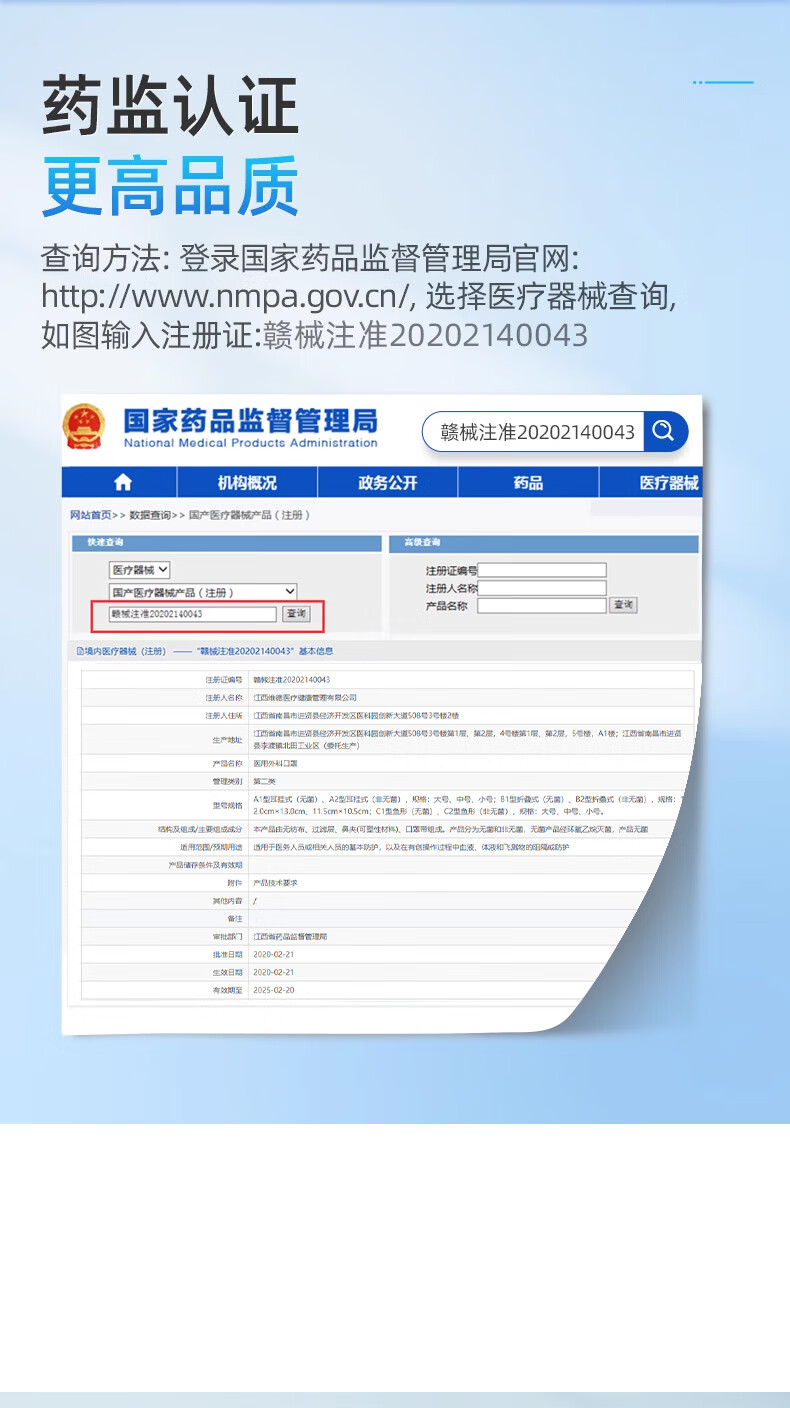Select the 药品 navigation tab

point(528,483)
